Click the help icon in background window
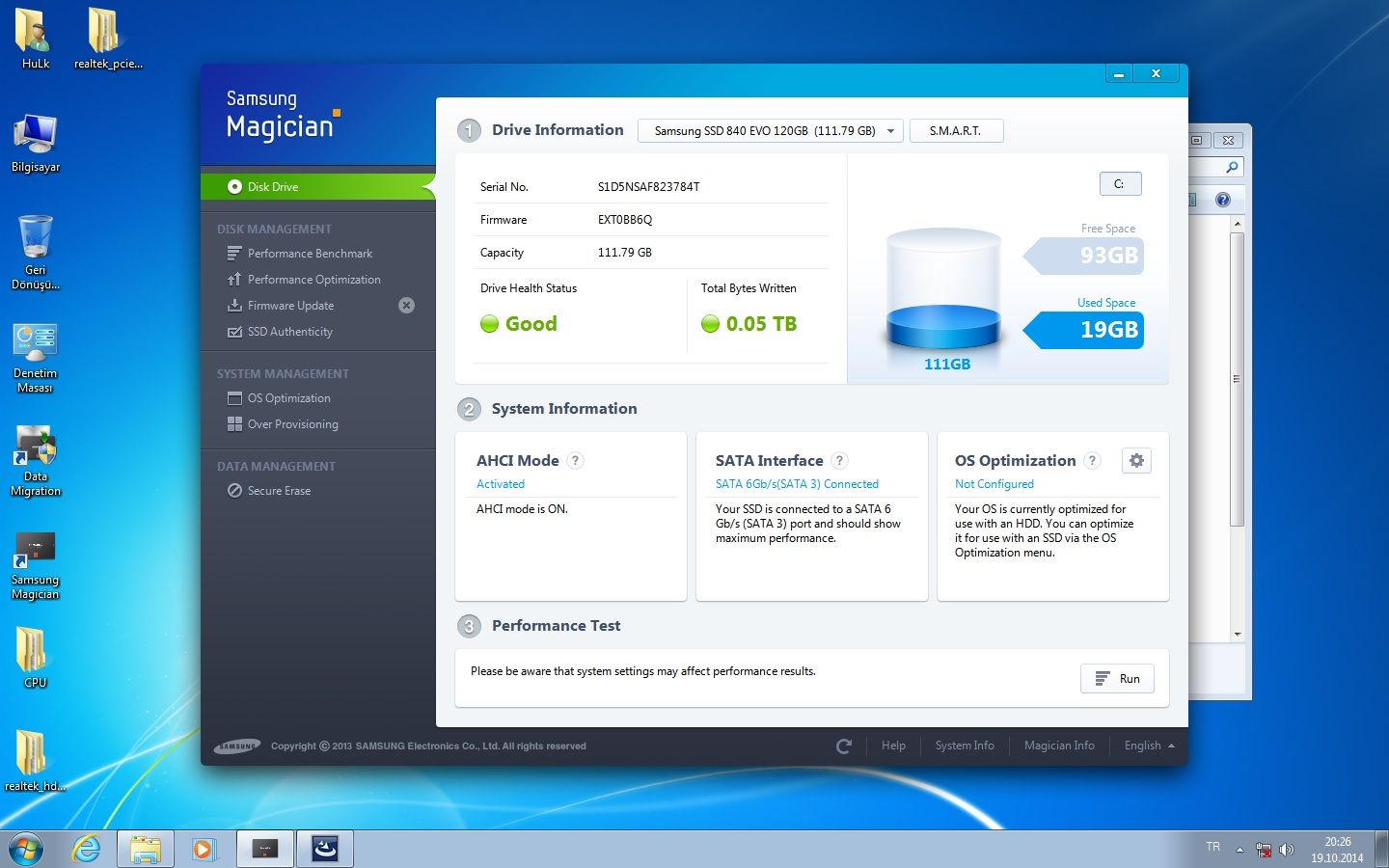This screenshot has width=1389, height=868. 1223,200
